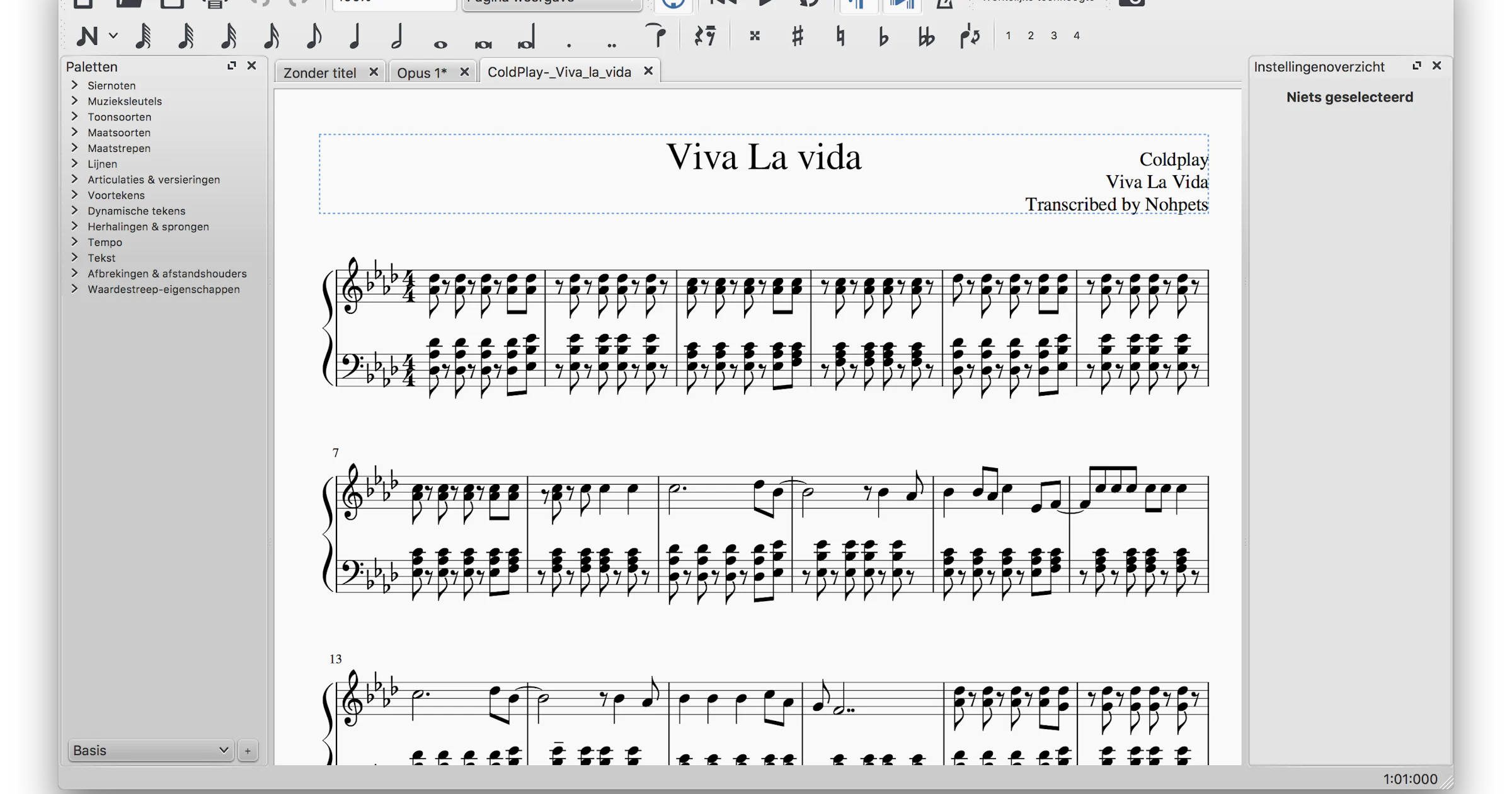Switch to voice 3
Screen dimensions: 1512x794
[1053, 36]
